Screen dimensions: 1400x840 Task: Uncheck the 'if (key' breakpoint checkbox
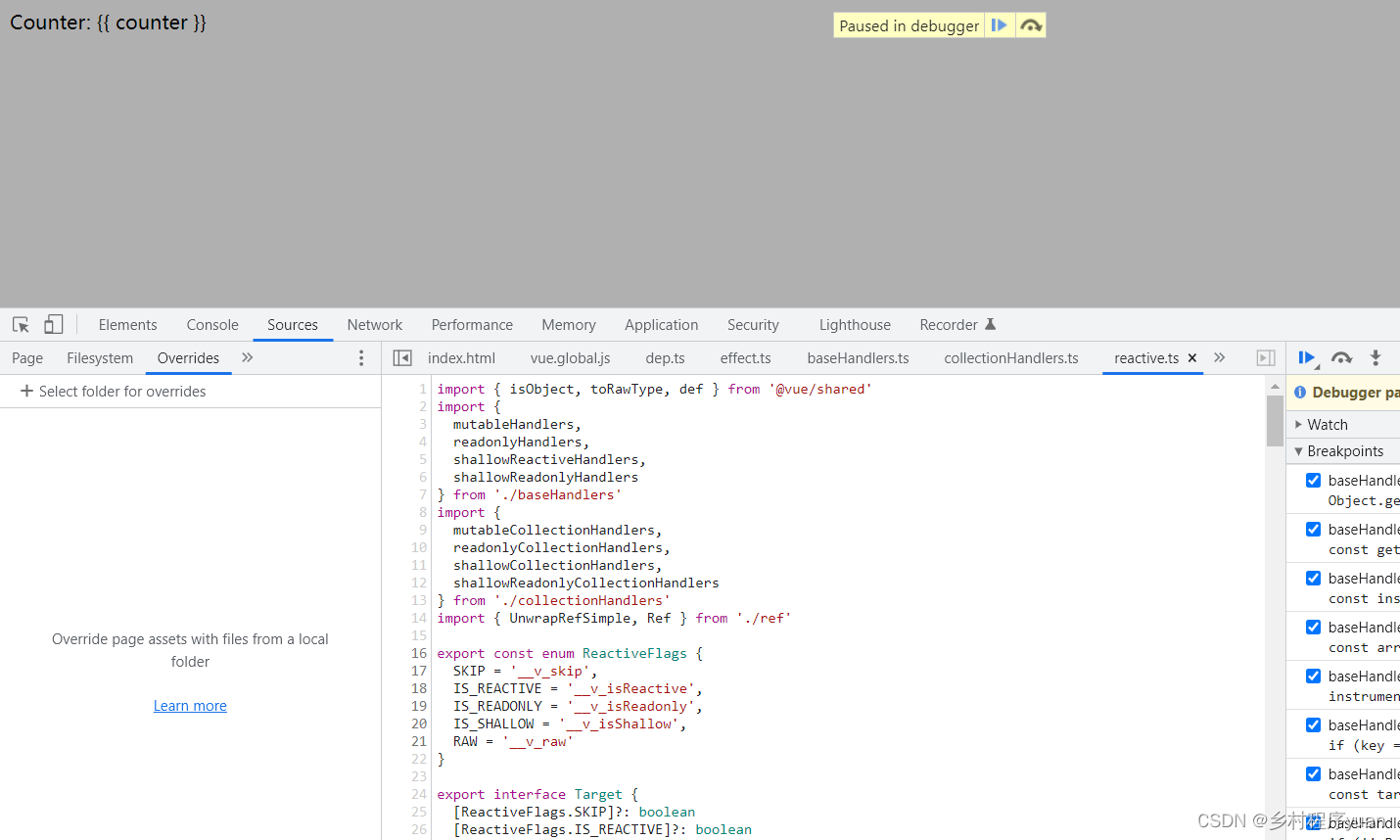[x=1314, y=724]
